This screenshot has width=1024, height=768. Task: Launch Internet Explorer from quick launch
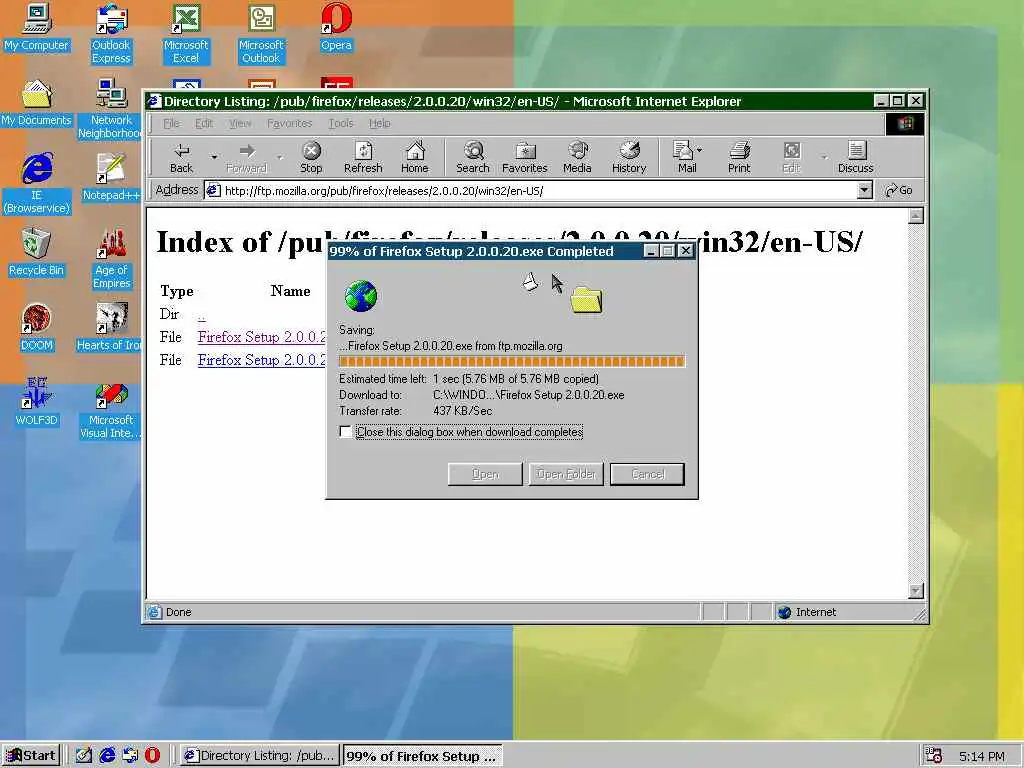pyautogui.click(x=107, y=756)
